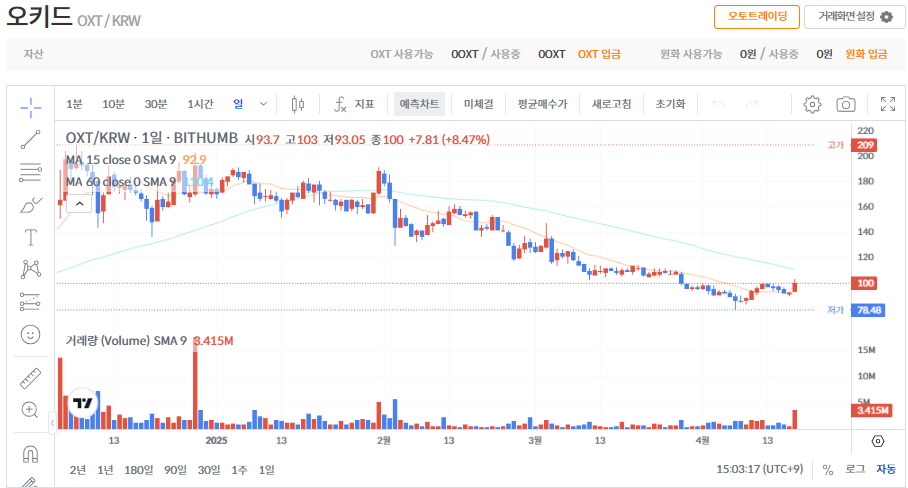Collapse the indicator legend with chevron
The height and width of the screenshot is (488, 908).
point(80,204)
